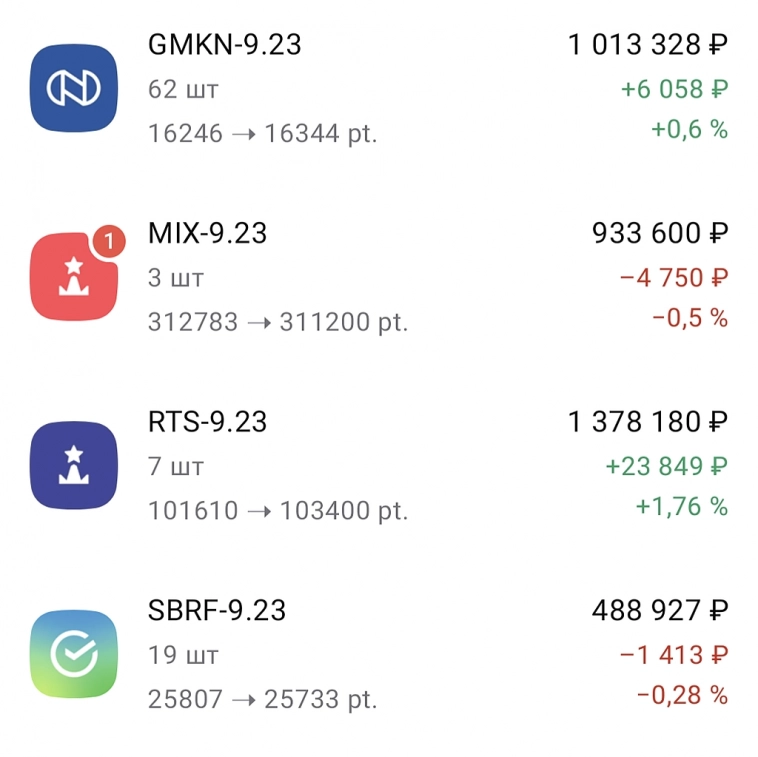Open the GMKN-9.23 futures position
Screen dimensions: 758x757
(224, 45)
